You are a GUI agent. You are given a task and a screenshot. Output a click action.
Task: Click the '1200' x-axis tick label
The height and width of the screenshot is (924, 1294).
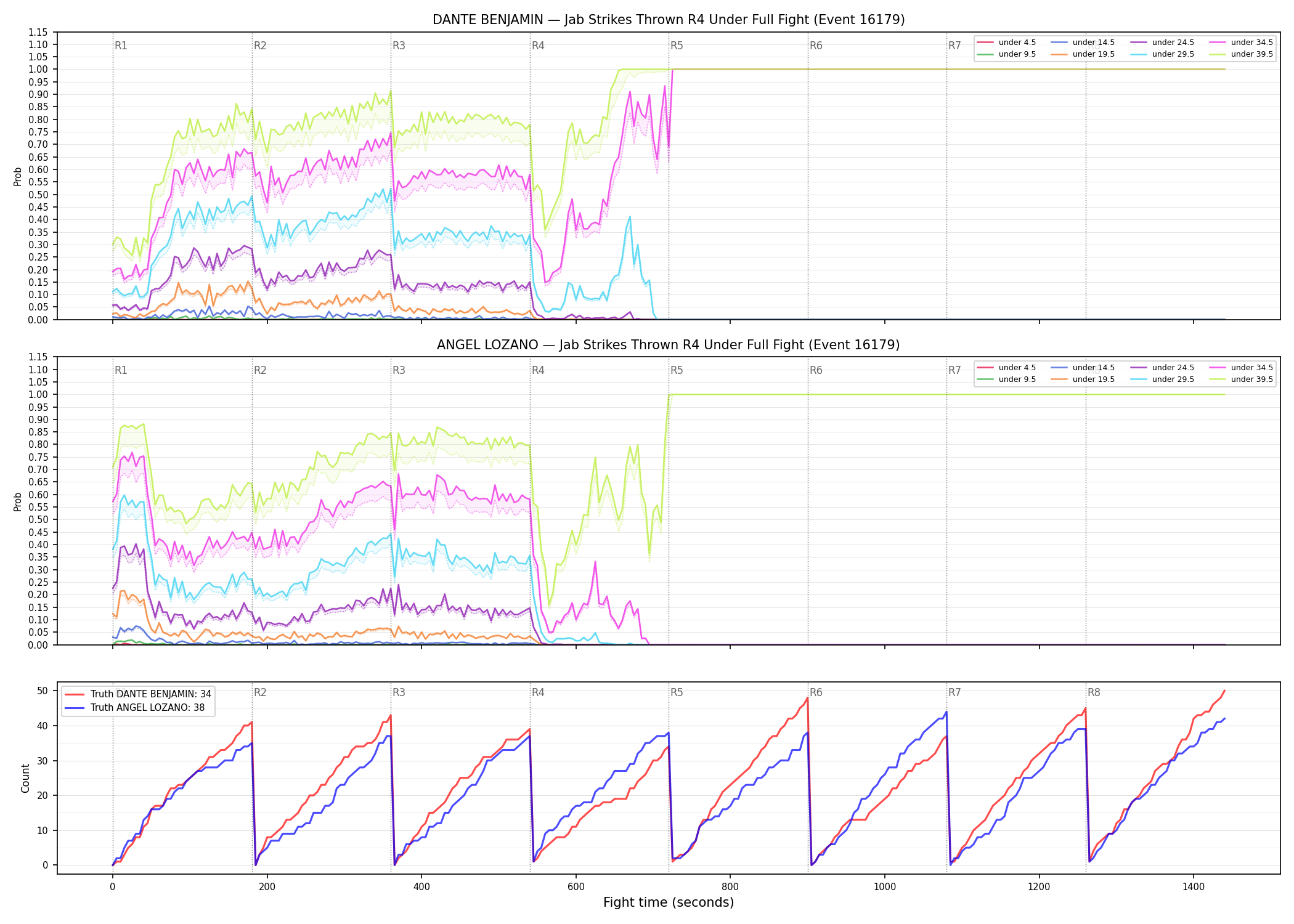pyautogui.click(x=1040, y=887)
